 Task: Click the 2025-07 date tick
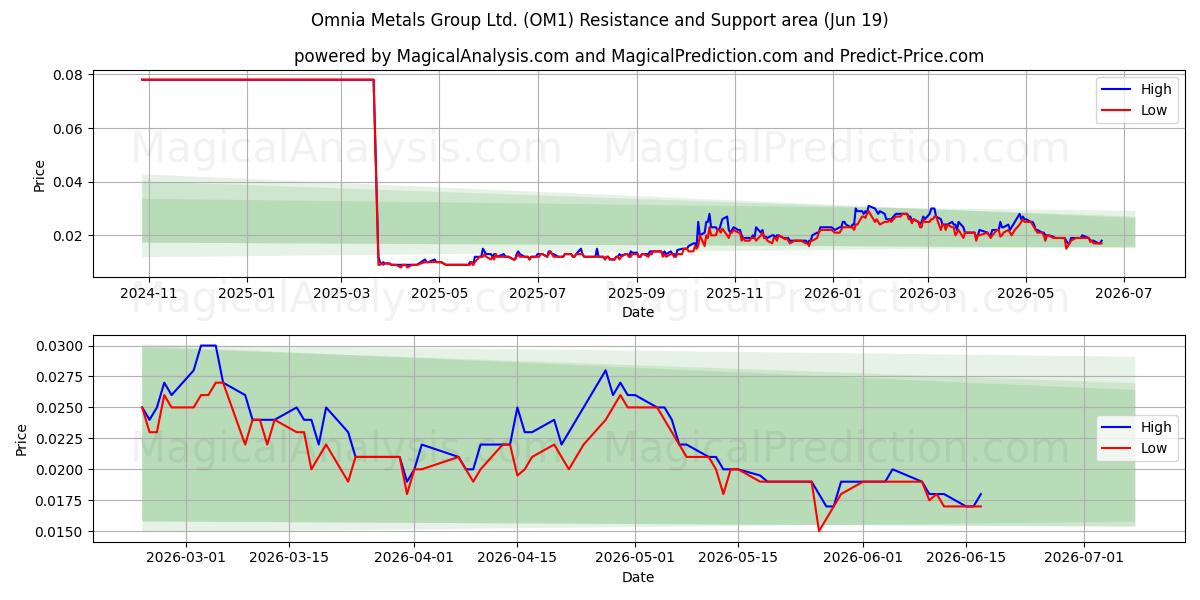click(538, 294)
